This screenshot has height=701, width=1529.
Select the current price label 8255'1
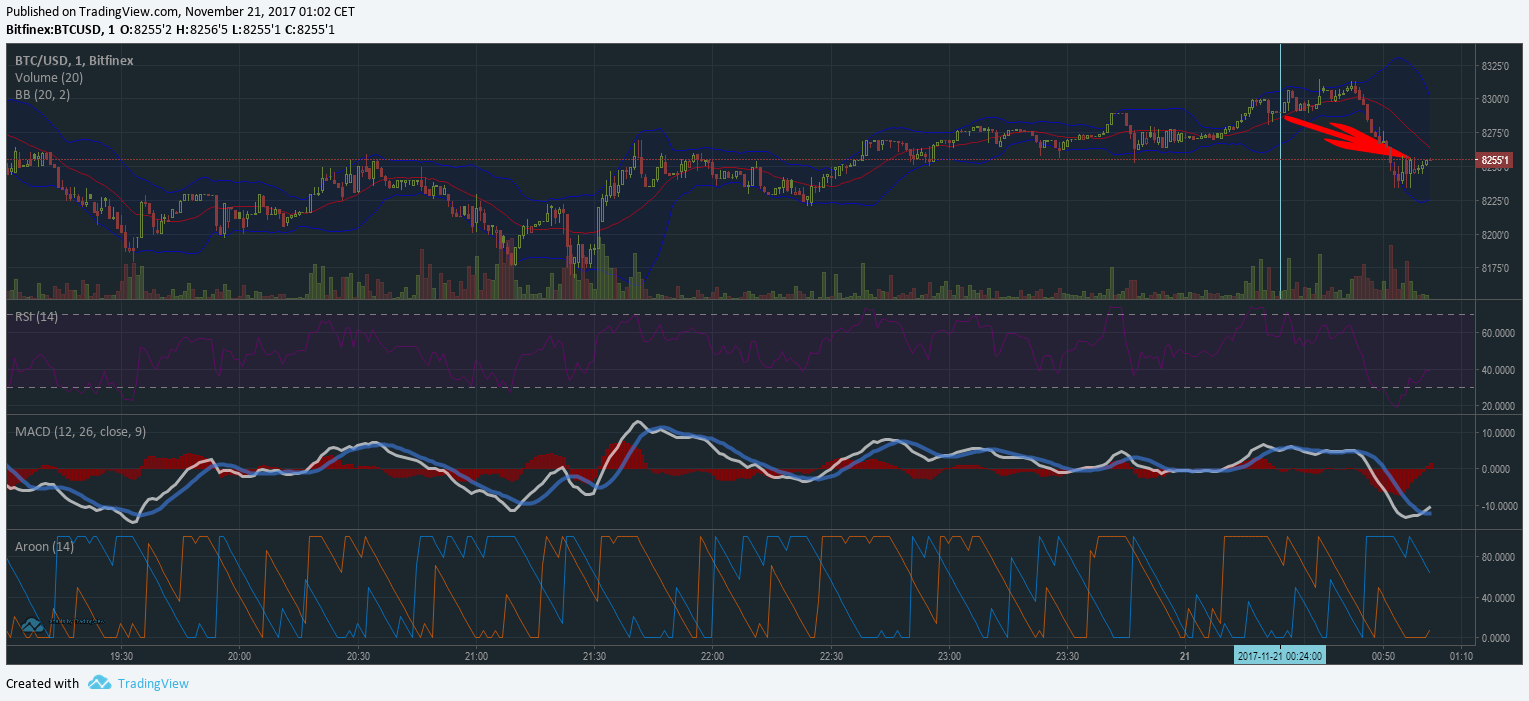(x=1495, y=160)
